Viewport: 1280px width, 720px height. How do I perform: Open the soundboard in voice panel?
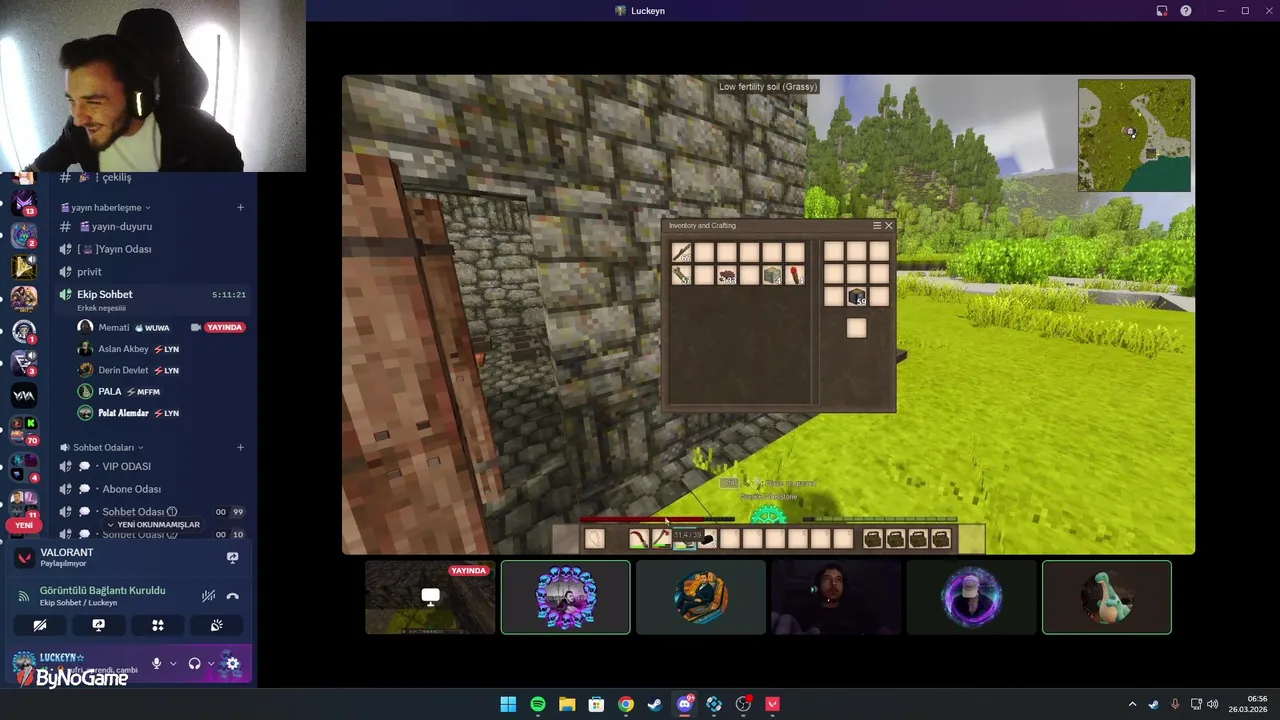pos(216,625)
